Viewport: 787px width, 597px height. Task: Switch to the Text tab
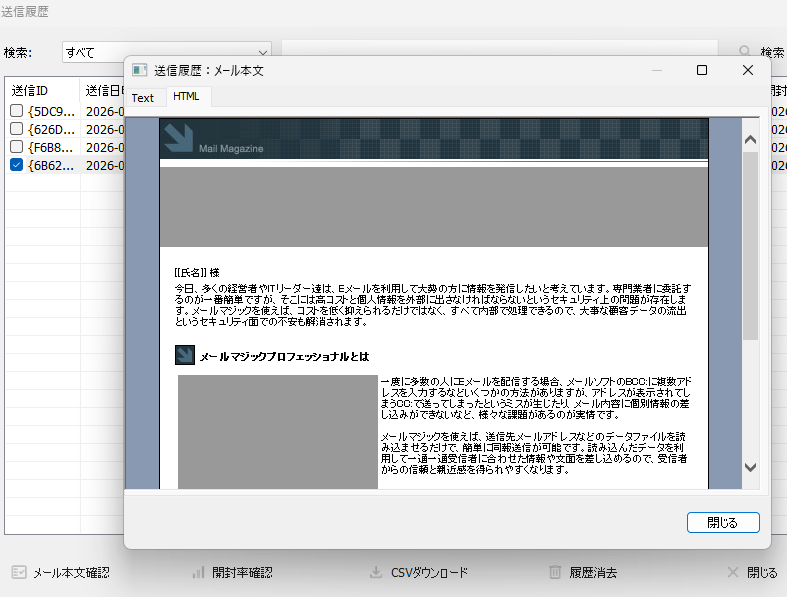[143, 97]
